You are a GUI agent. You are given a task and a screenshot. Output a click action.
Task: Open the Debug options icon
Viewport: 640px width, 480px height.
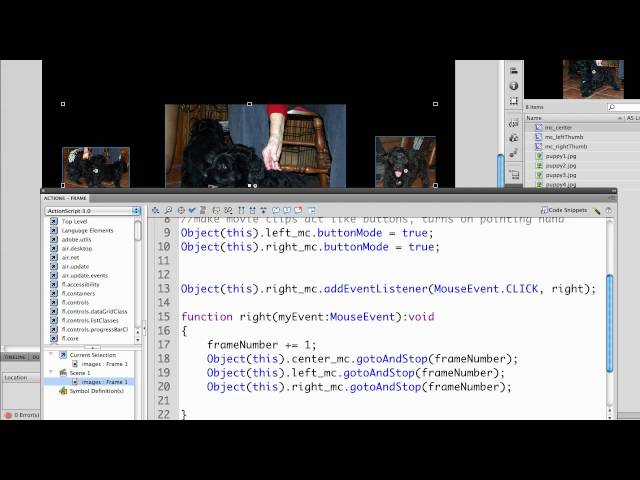pyautogui.click(x=228, y=211)
